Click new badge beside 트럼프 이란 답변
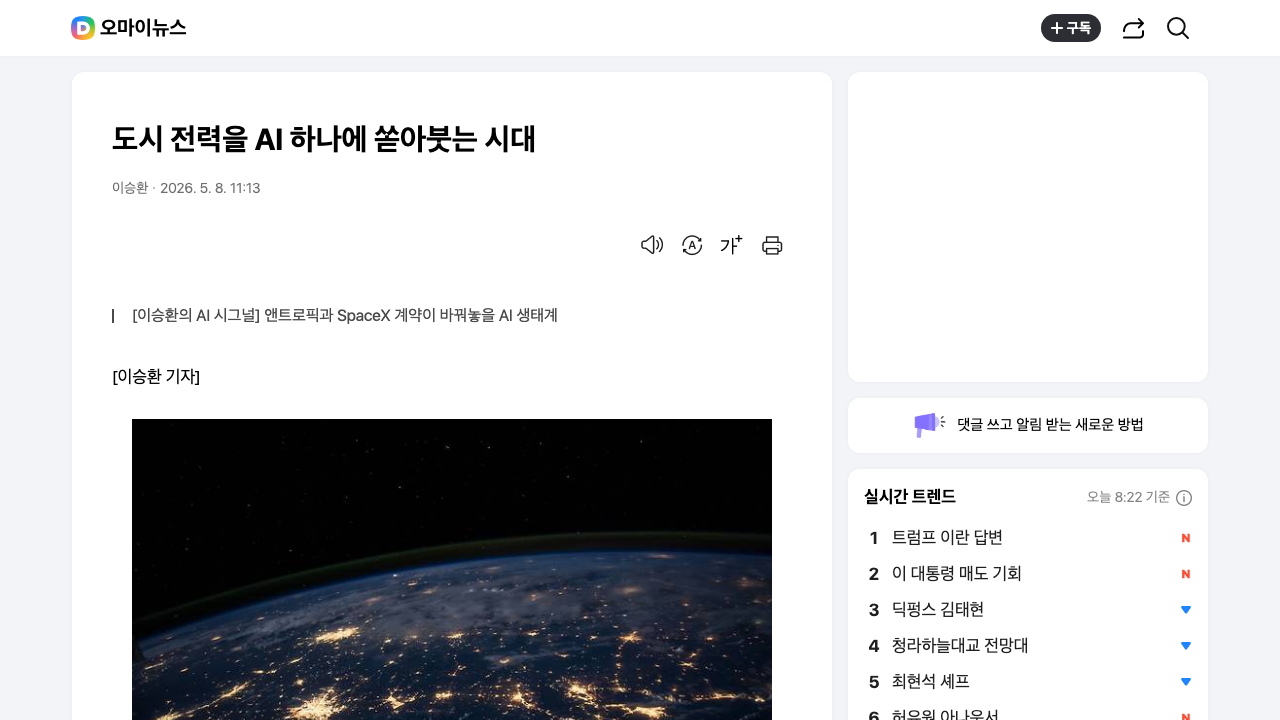The width and height of the screenshot is (1280, 720). (1186, 538)
